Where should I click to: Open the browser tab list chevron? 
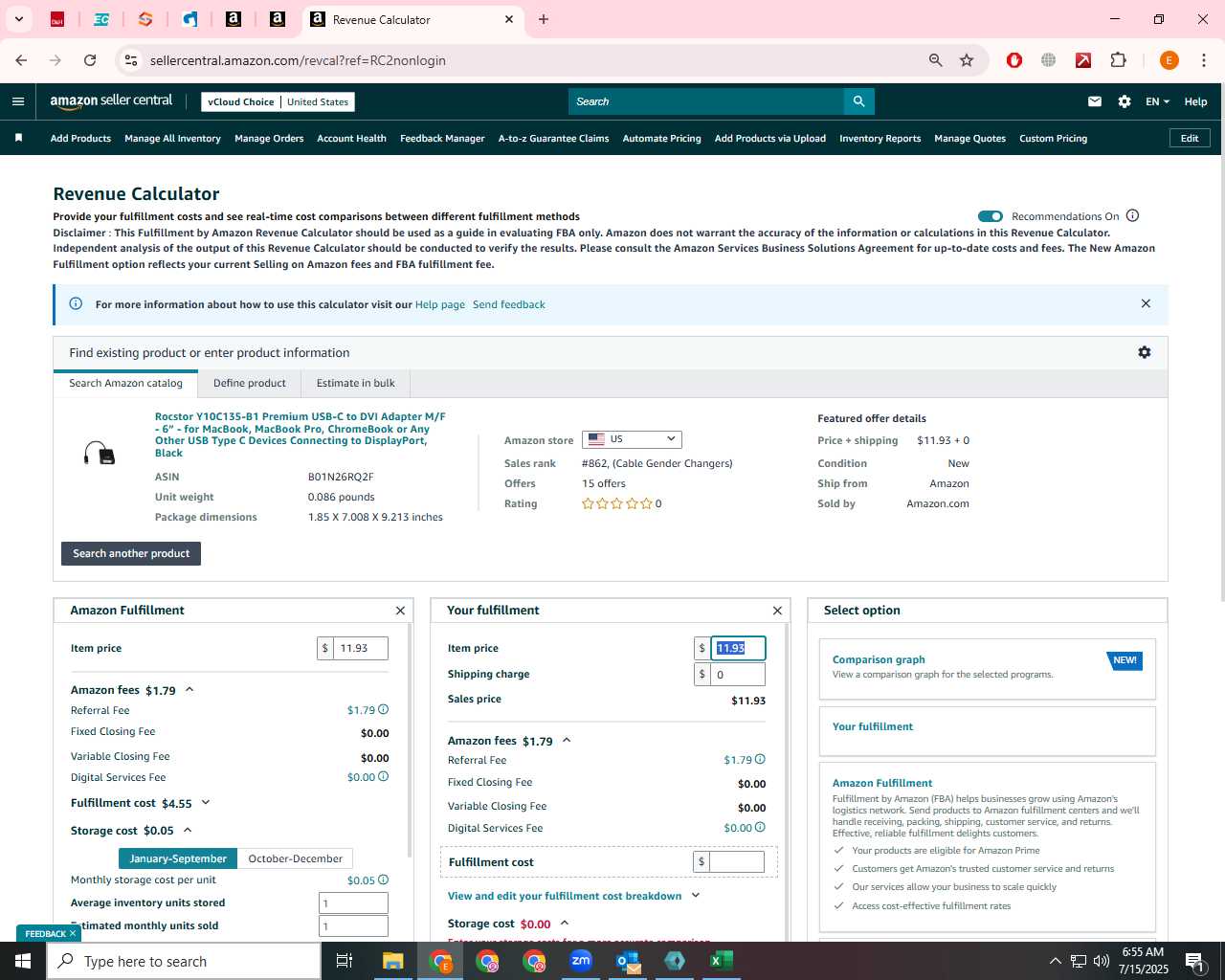[18, 19]
